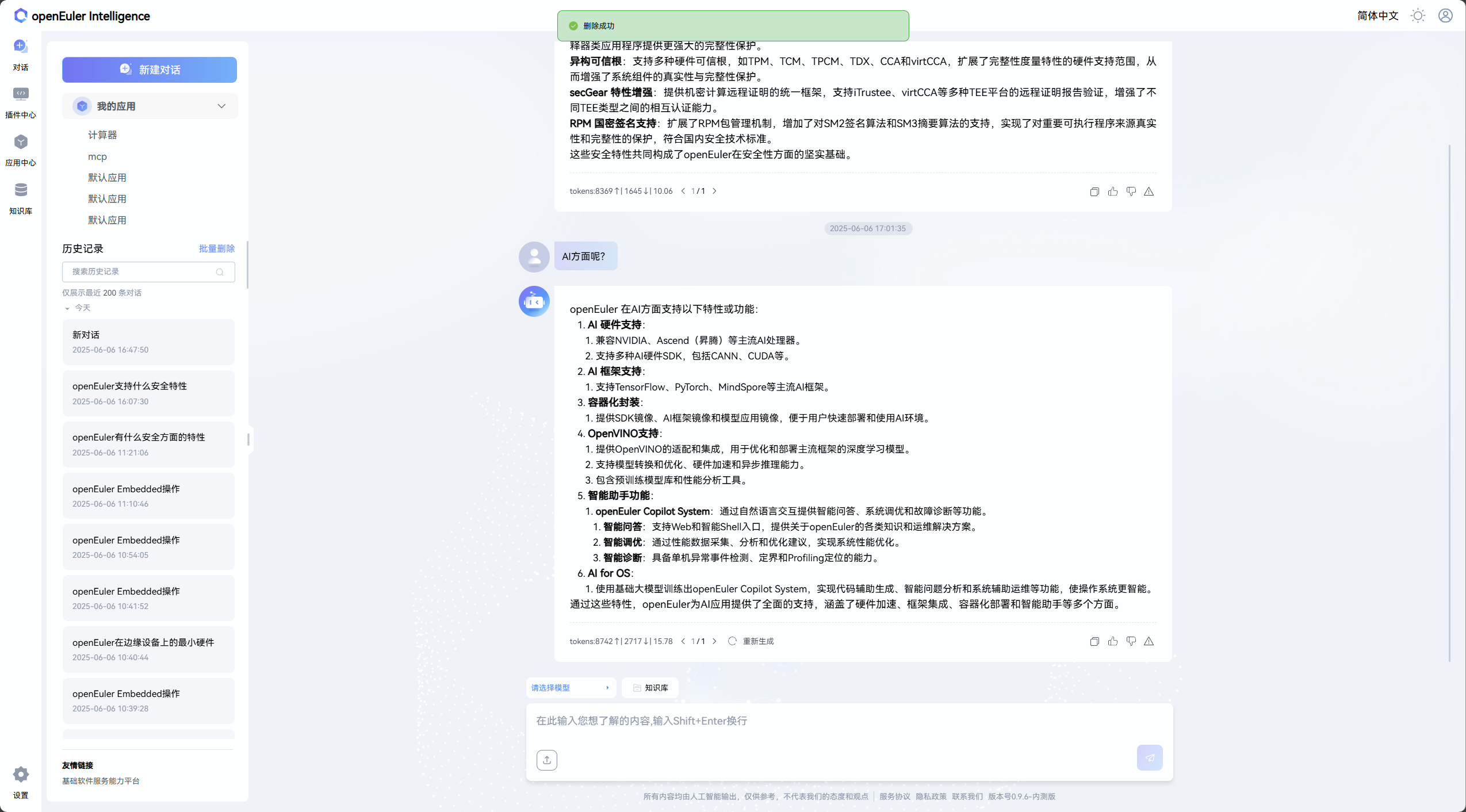This screenshot has width=1466, height=812.
Task: Select the mcp application
Action: [97, 156]
